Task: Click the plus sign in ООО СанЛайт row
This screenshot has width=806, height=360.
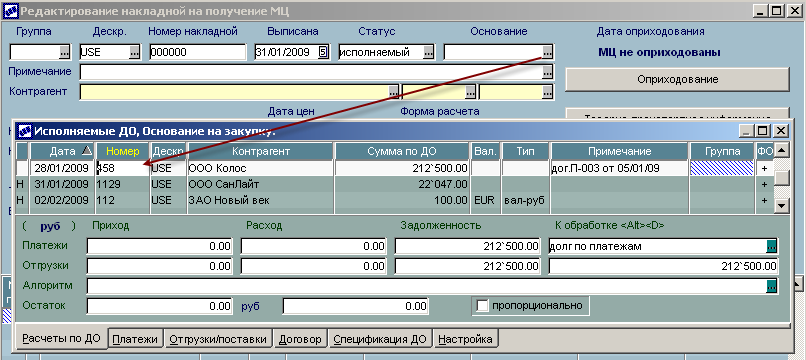Action: click(764, 184)
